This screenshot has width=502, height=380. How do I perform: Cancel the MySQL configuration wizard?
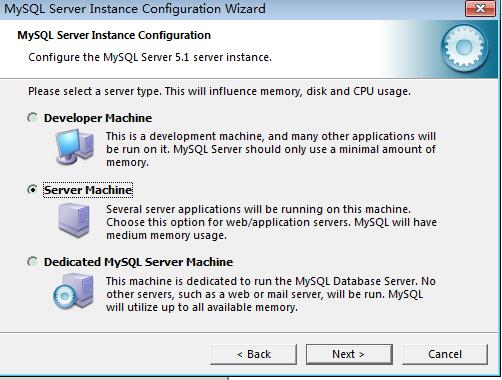445,354
